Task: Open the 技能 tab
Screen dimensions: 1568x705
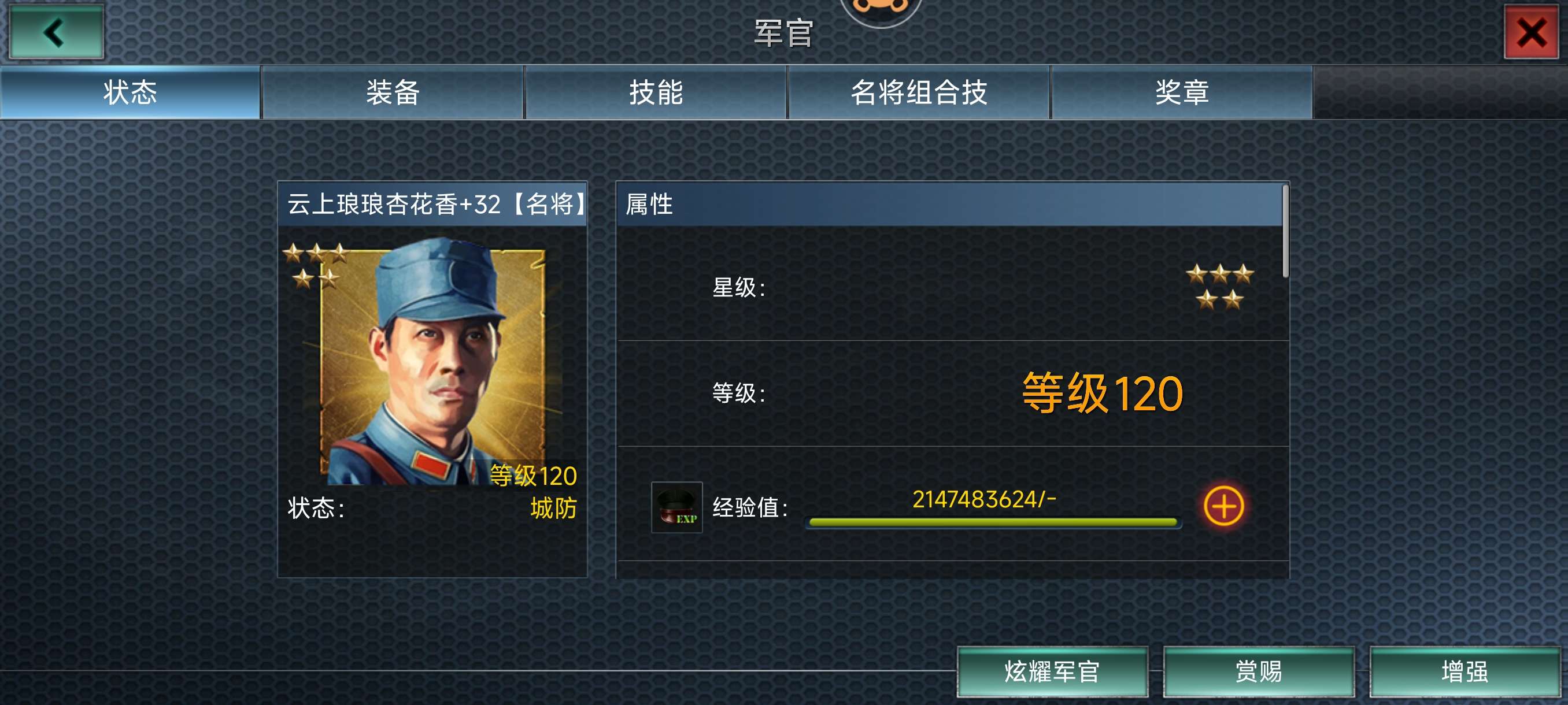Action: point(656,92)
